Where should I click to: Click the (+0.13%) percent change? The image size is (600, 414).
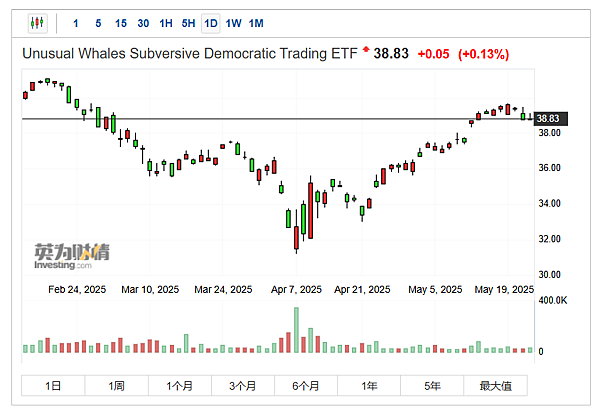pos(484,54)
